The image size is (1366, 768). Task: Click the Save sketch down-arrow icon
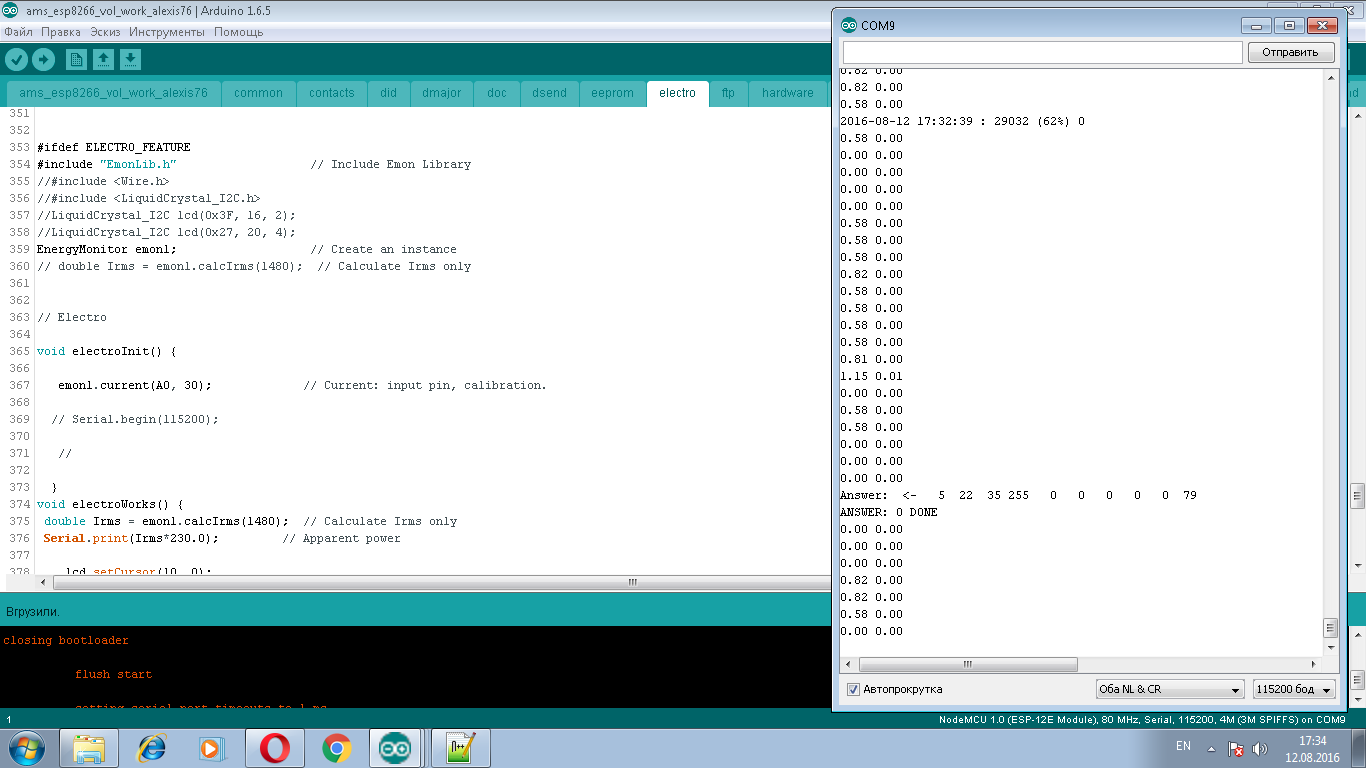130,60
